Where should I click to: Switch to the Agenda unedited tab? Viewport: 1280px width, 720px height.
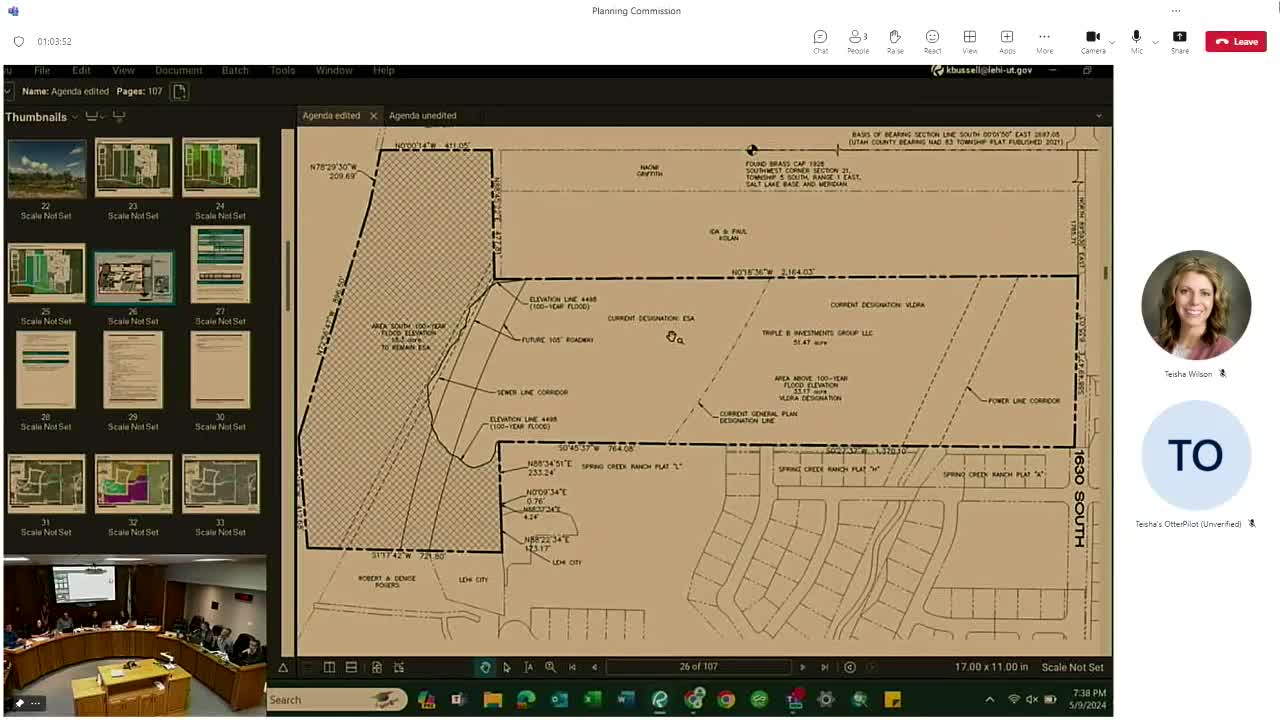click(422, 115)
